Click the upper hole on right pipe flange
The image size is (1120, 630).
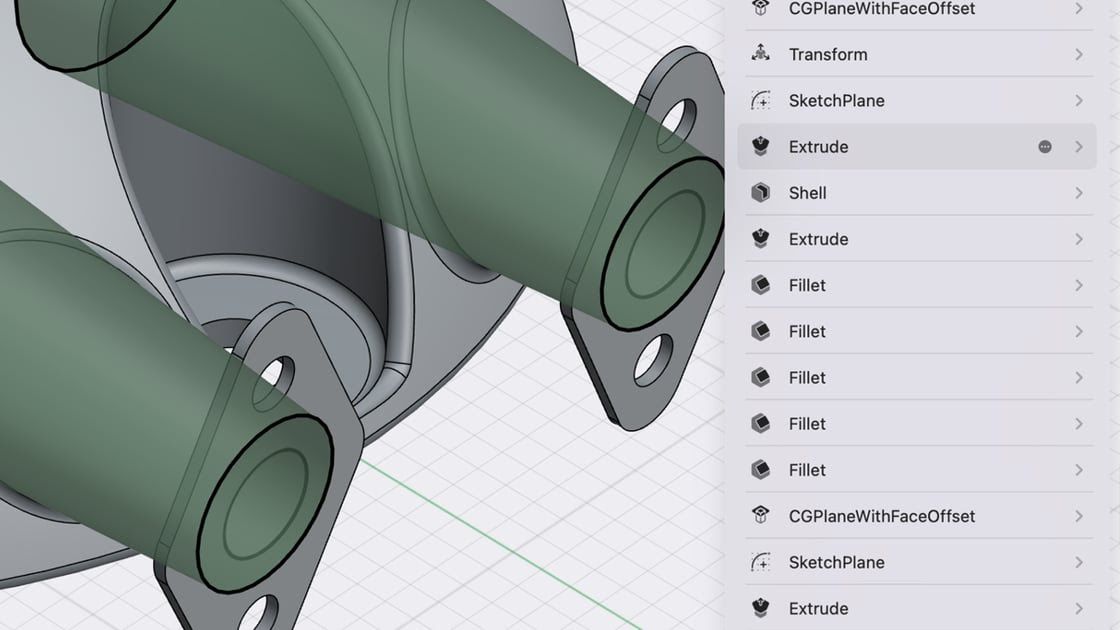(678, 116)
